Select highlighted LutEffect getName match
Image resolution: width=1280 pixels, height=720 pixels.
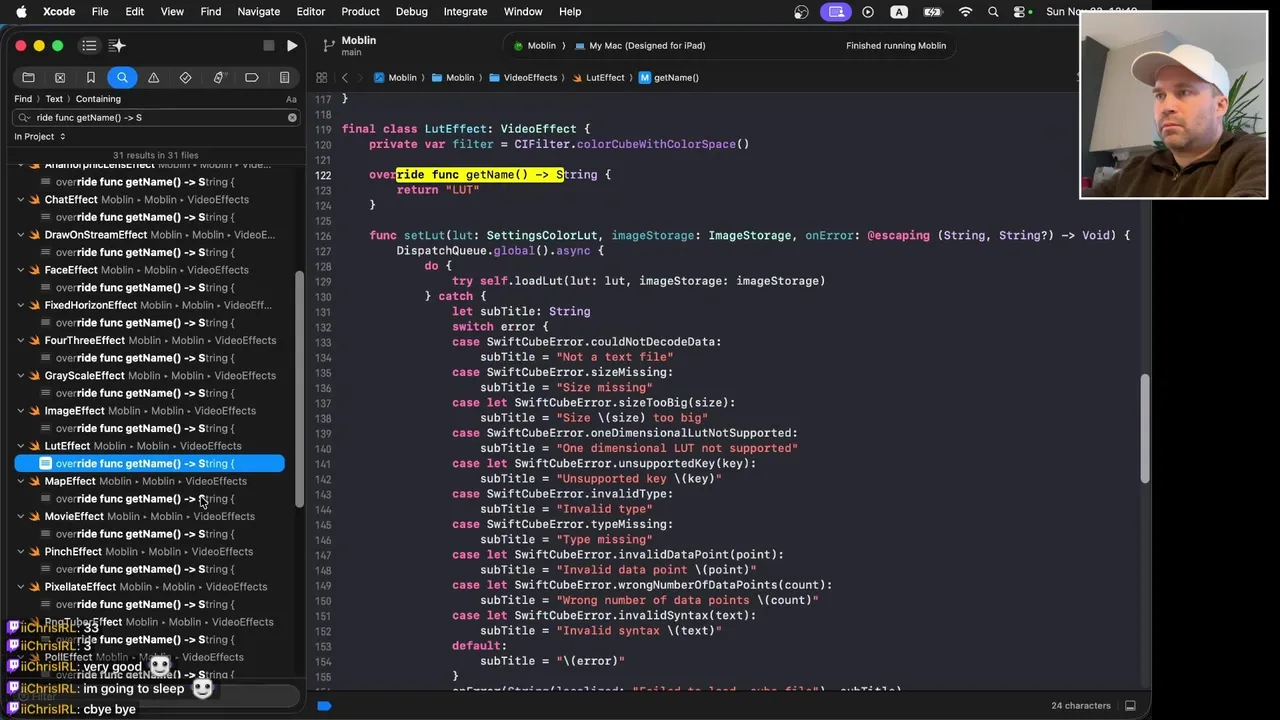coord(150,464)
